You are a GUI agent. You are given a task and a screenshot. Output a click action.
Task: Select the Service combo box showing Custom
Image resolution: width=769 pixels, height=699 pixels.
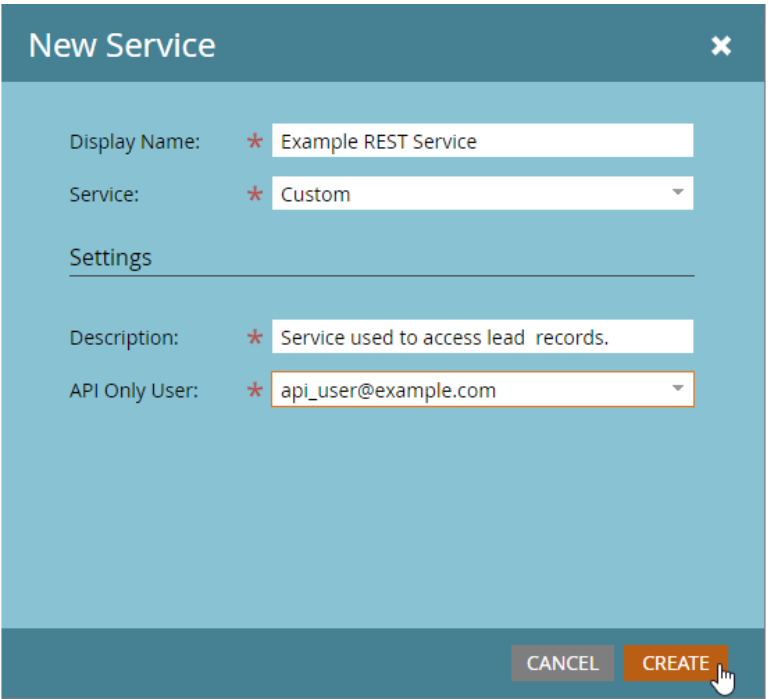pyautogui.click(x=483, y=193)
